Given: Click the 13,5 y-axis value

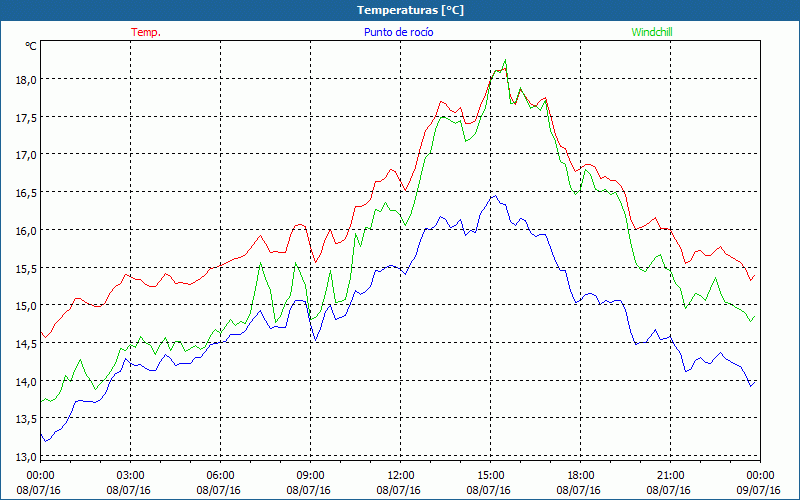Looking at the screenshot, I should point(27,419).
